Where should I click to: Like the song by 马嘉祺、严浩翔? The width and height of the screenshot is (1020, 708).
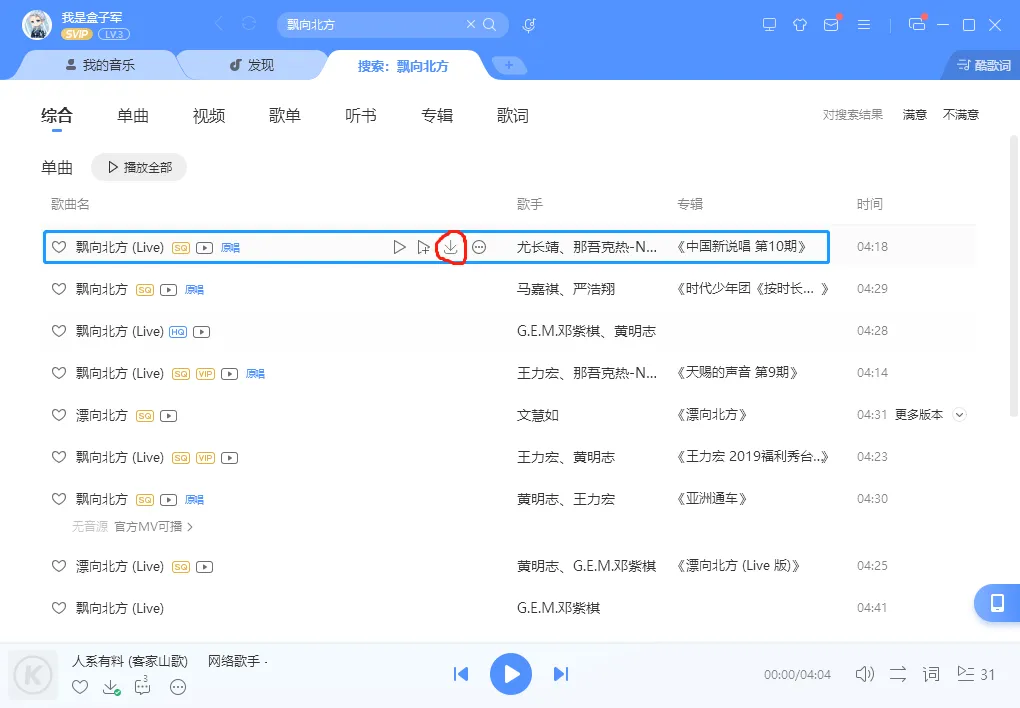coord(59,289)
